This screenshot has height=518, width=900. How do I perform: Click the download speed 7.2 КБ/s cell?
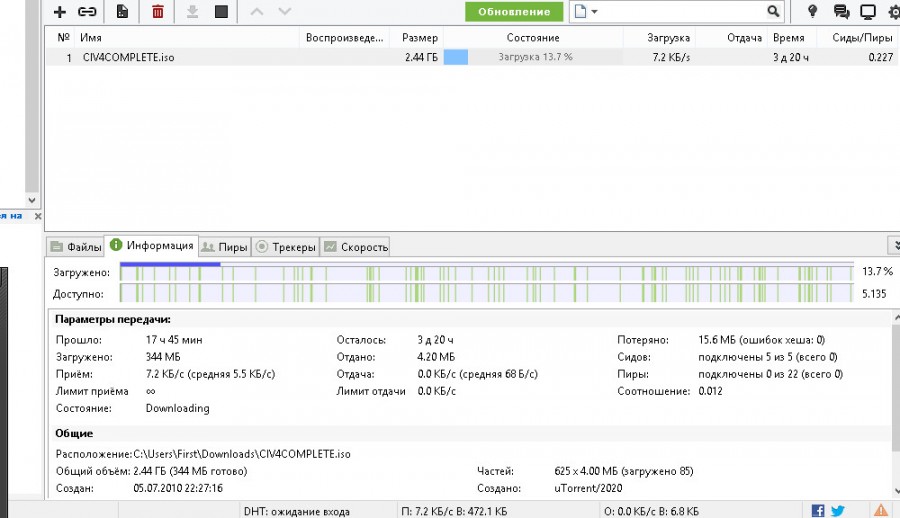pyautogui.click(x=671, y=57)
